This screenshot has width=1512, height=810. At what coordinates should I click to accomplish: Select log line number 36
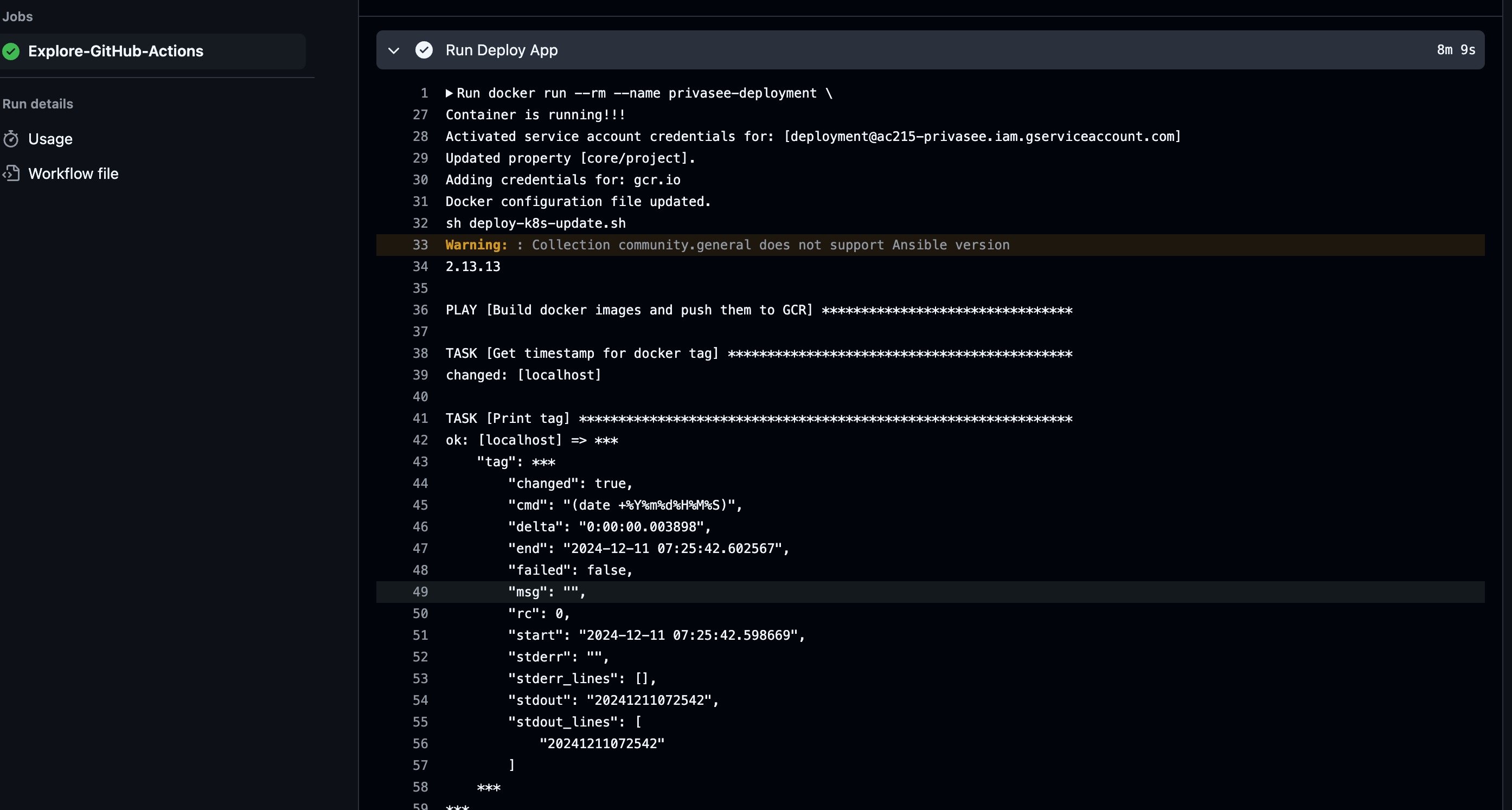point(420,311)
